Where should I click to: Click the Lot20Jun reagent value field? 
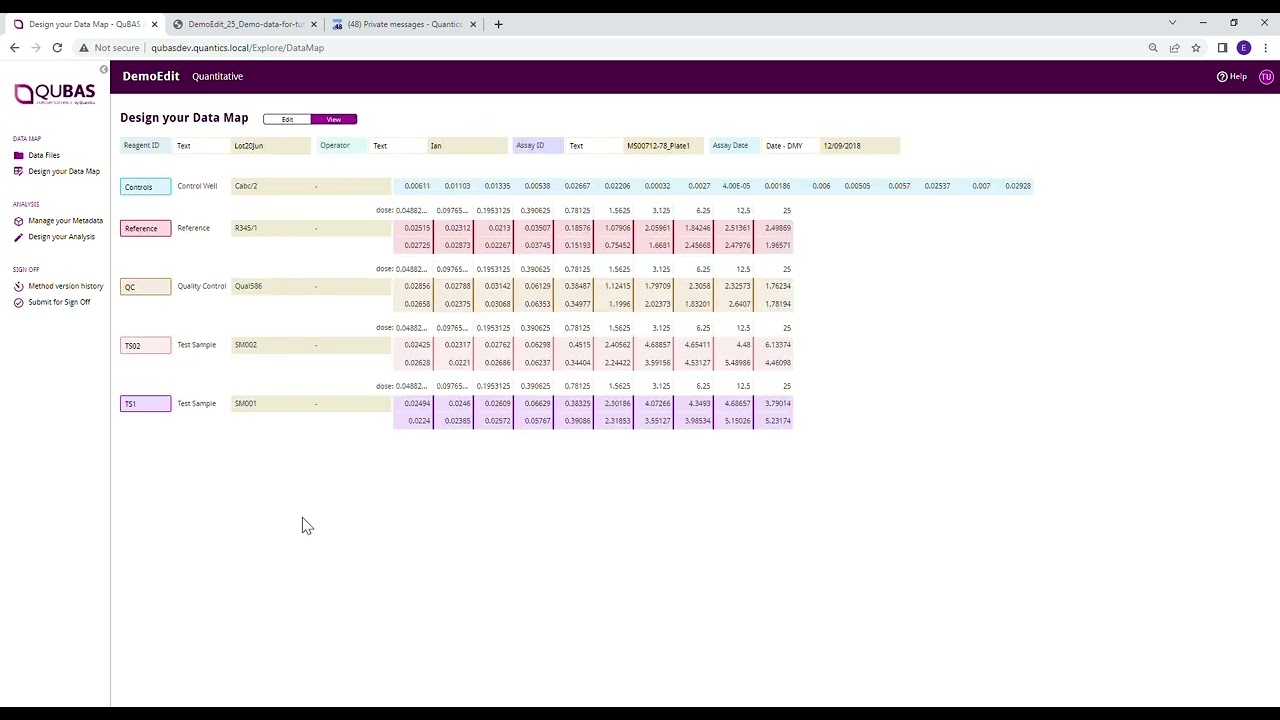click(x=271, y=146)
